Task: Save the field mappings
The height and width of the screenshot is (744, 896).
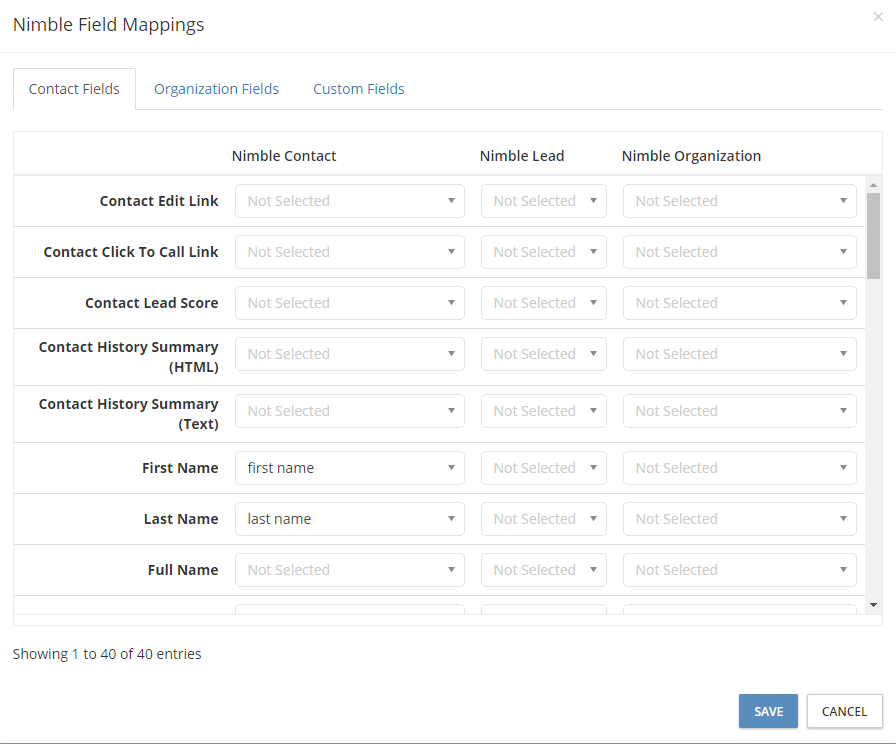Action: [768, 711]
